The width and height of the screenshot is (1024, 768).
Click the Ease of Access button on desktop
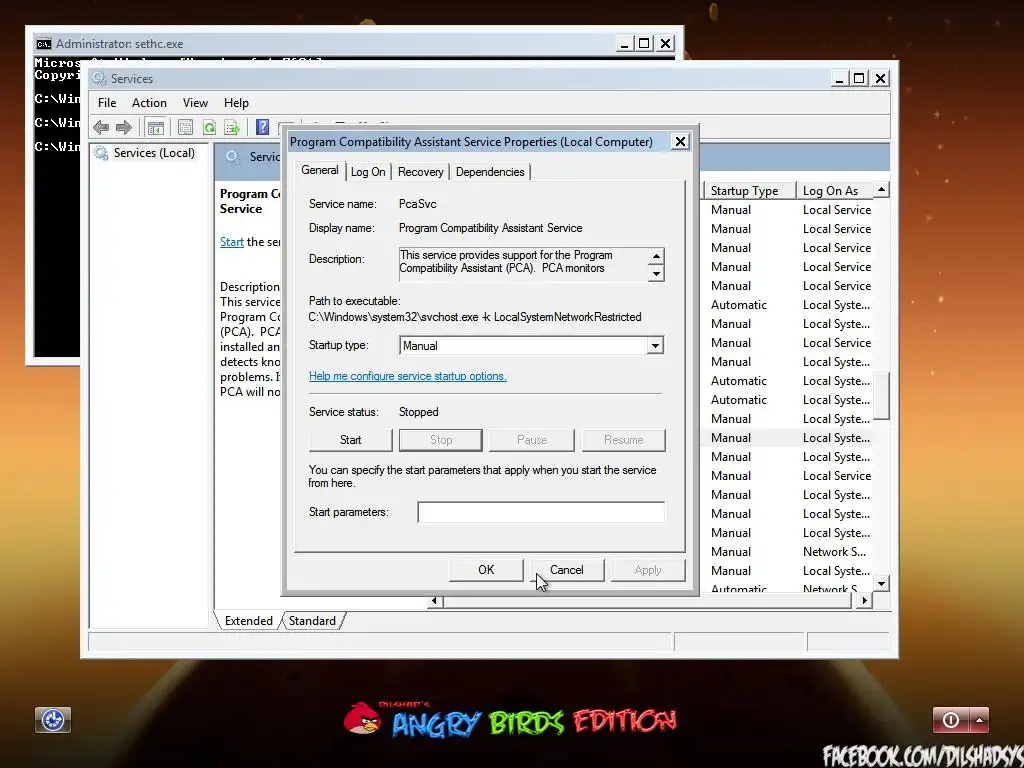(x=53, y=720)
